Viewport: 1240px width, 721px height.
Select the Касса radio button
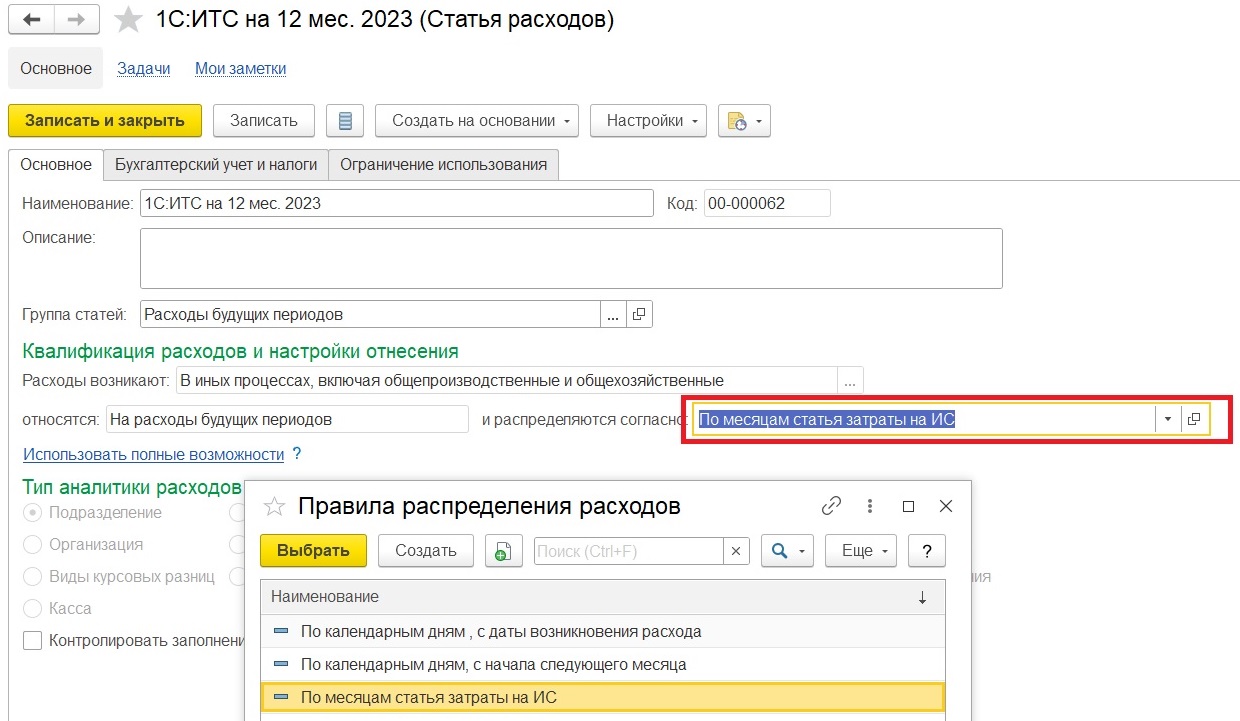click(x=33, y=608)
